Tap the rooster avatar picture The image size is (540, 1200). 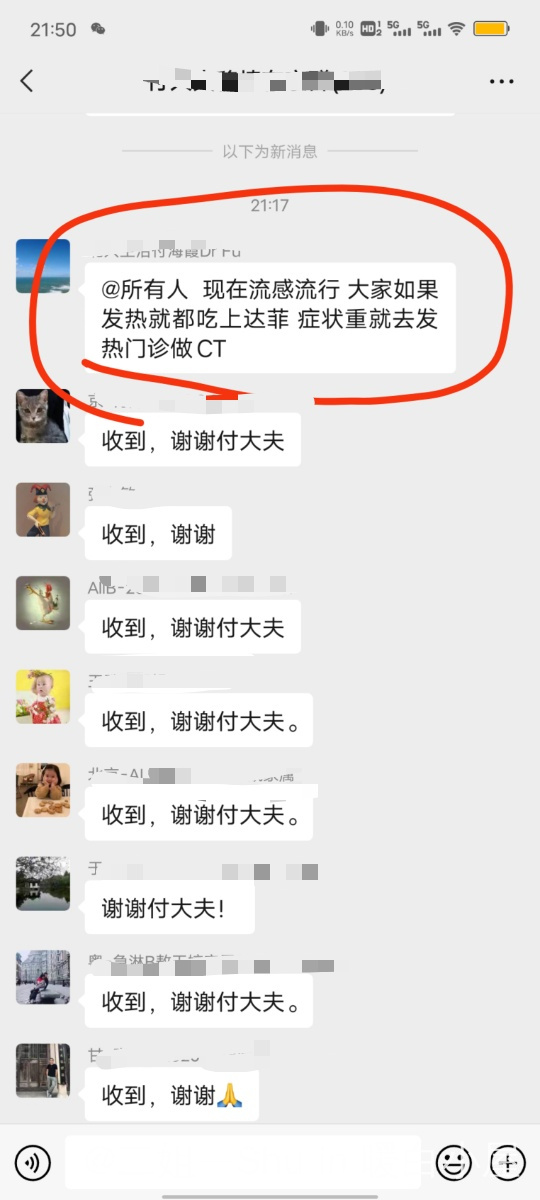click(43, 603)
